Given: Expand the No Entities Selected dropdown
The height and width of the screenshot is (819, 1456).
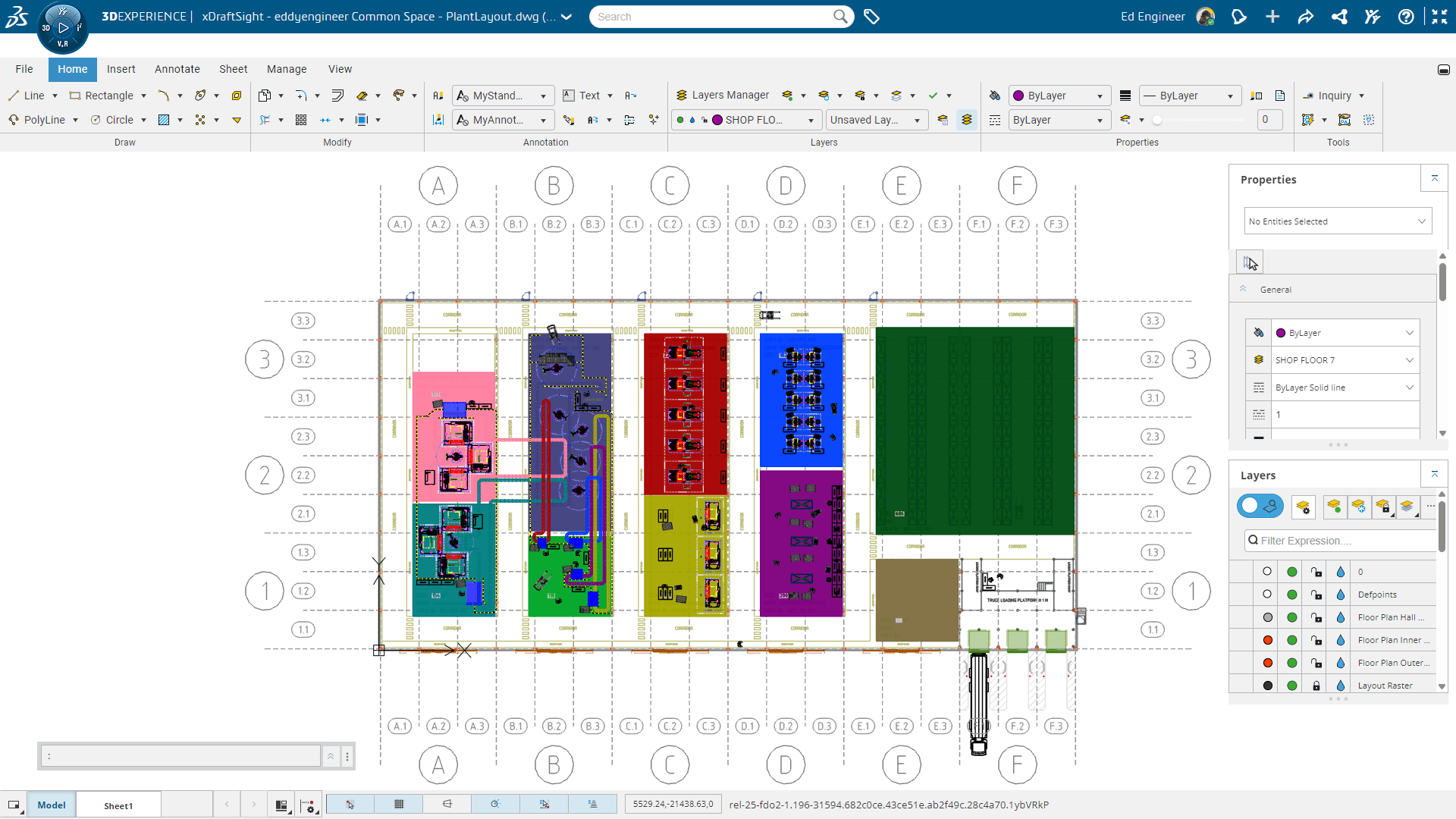Looking at the screenshot, I should point(1338,221).
